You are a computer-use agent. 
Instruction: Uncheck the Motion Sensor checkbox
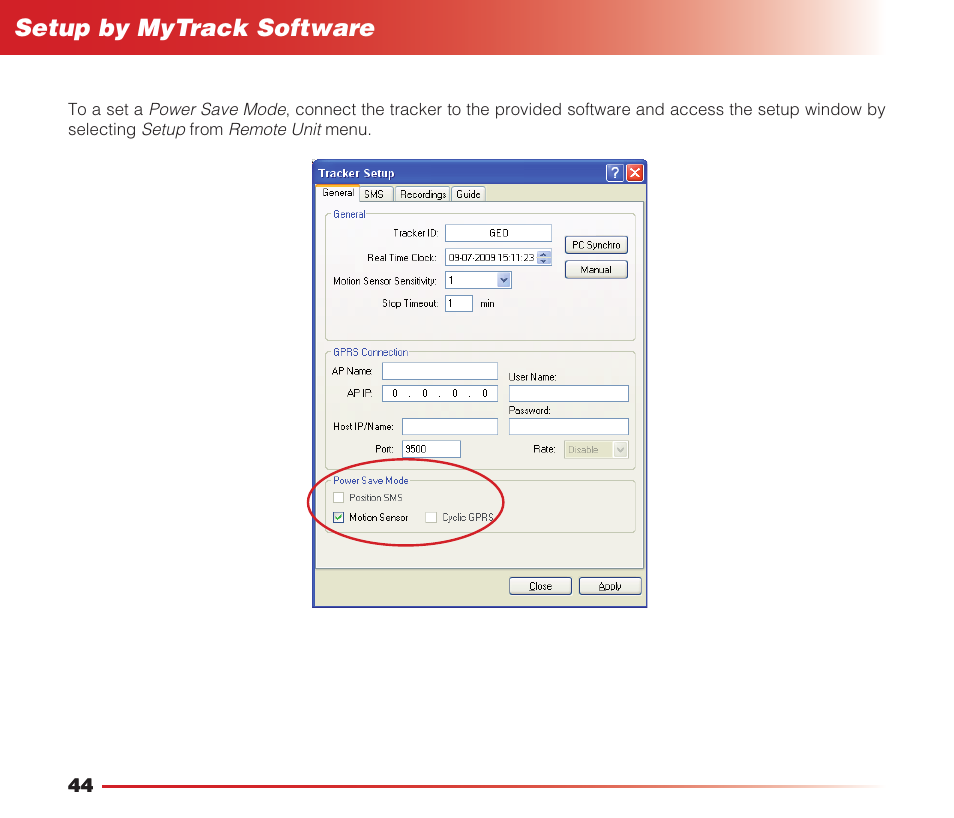coord(339,517)
